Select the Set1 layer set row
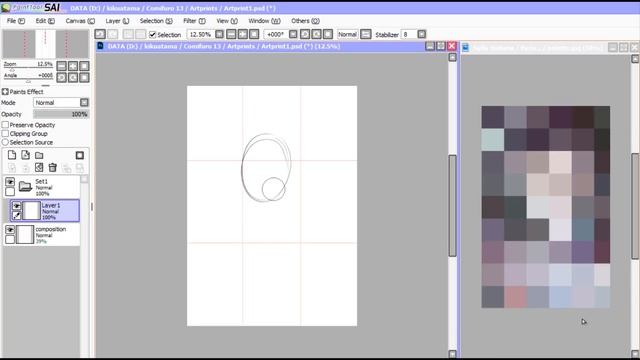This screenshot has width=640, height=360. pos(42,187)
